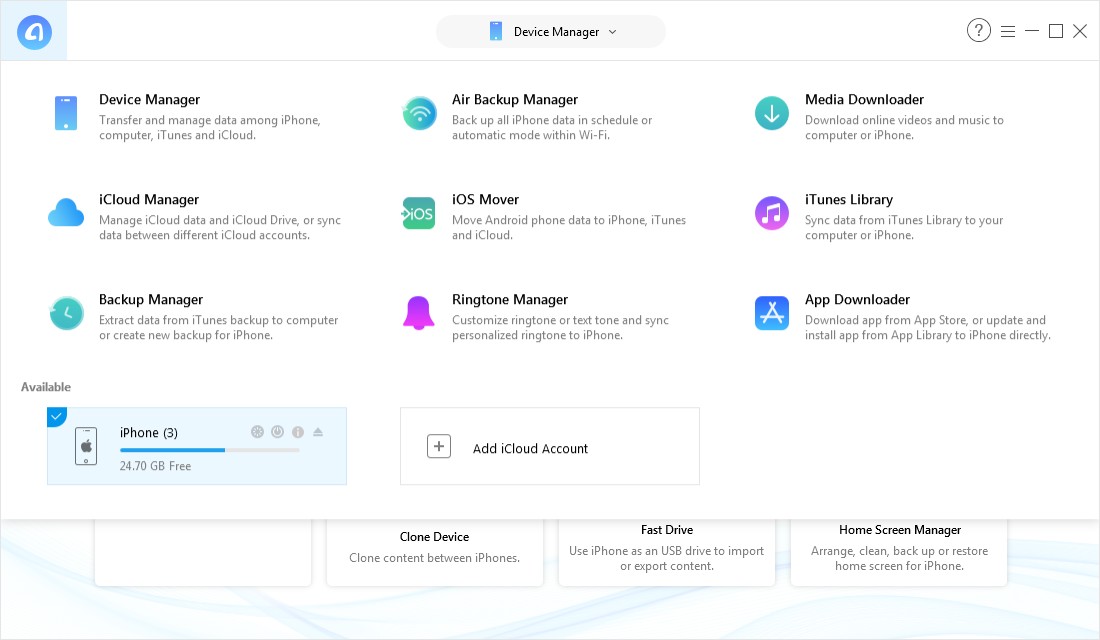The width and height of the screenshot is (1100, 640).
Task: Toggle the iPhone (3) selection checkmark
Action: (56, 416)
